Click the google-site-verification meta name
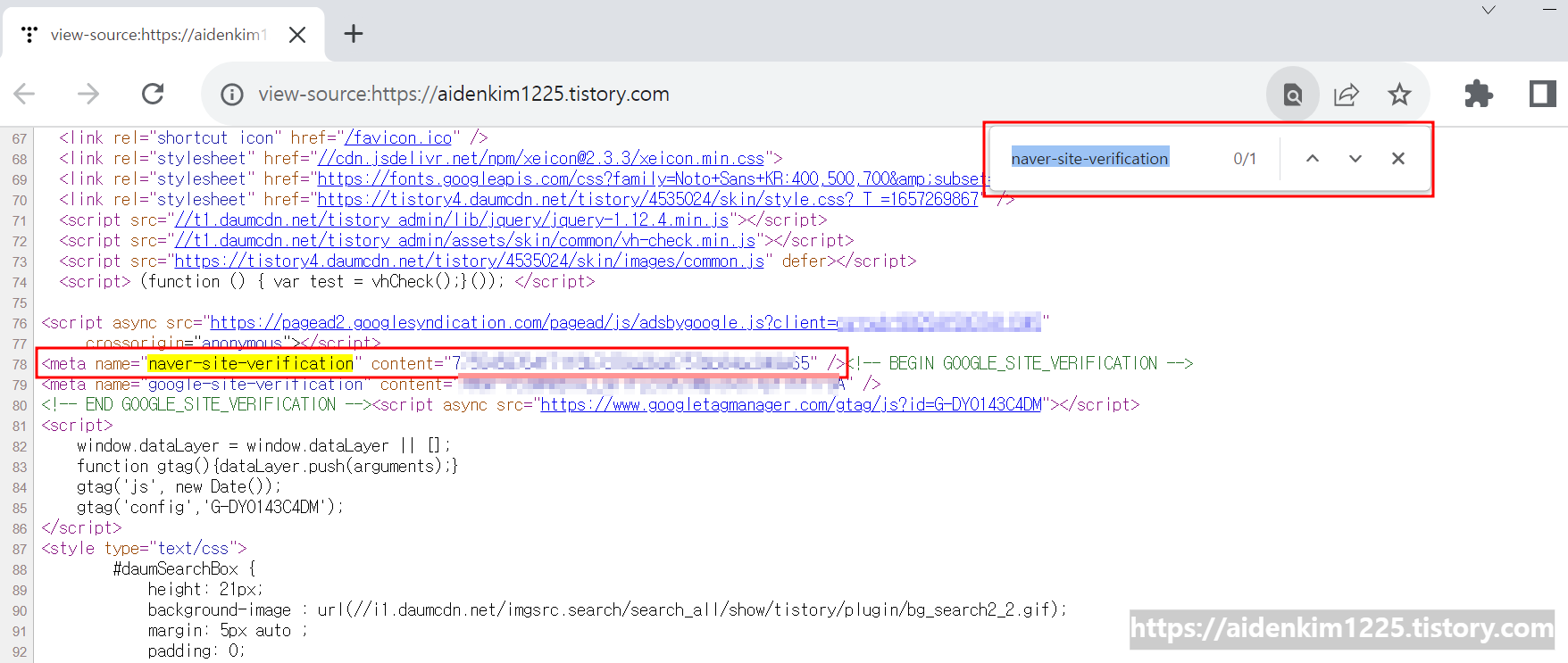Image resolution: width=1568 pixels, height=663 pixels. click(255, 385)
